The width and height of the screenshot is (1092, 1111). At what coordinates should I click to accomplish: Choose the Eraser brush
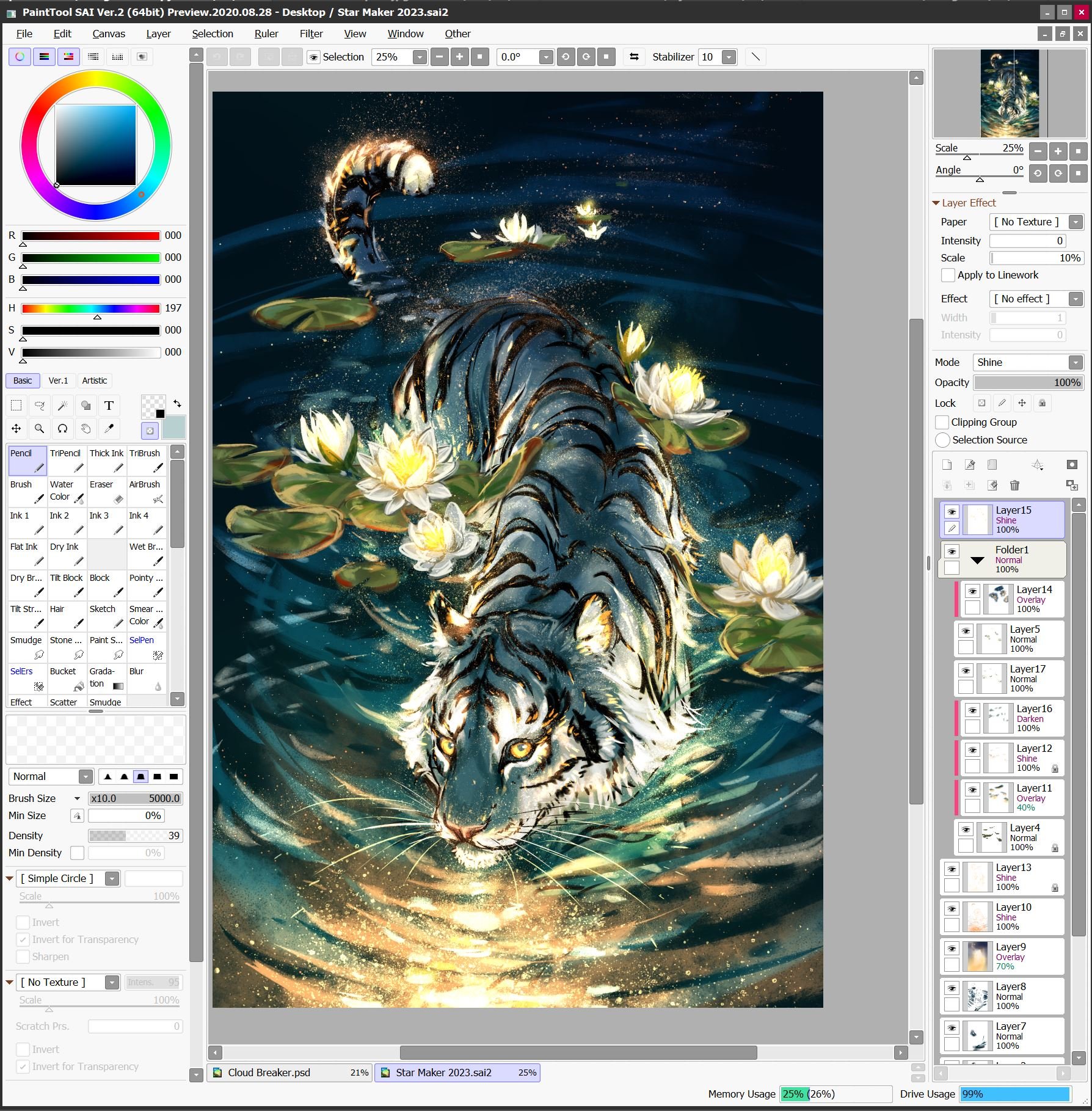(x=107, y=492)
